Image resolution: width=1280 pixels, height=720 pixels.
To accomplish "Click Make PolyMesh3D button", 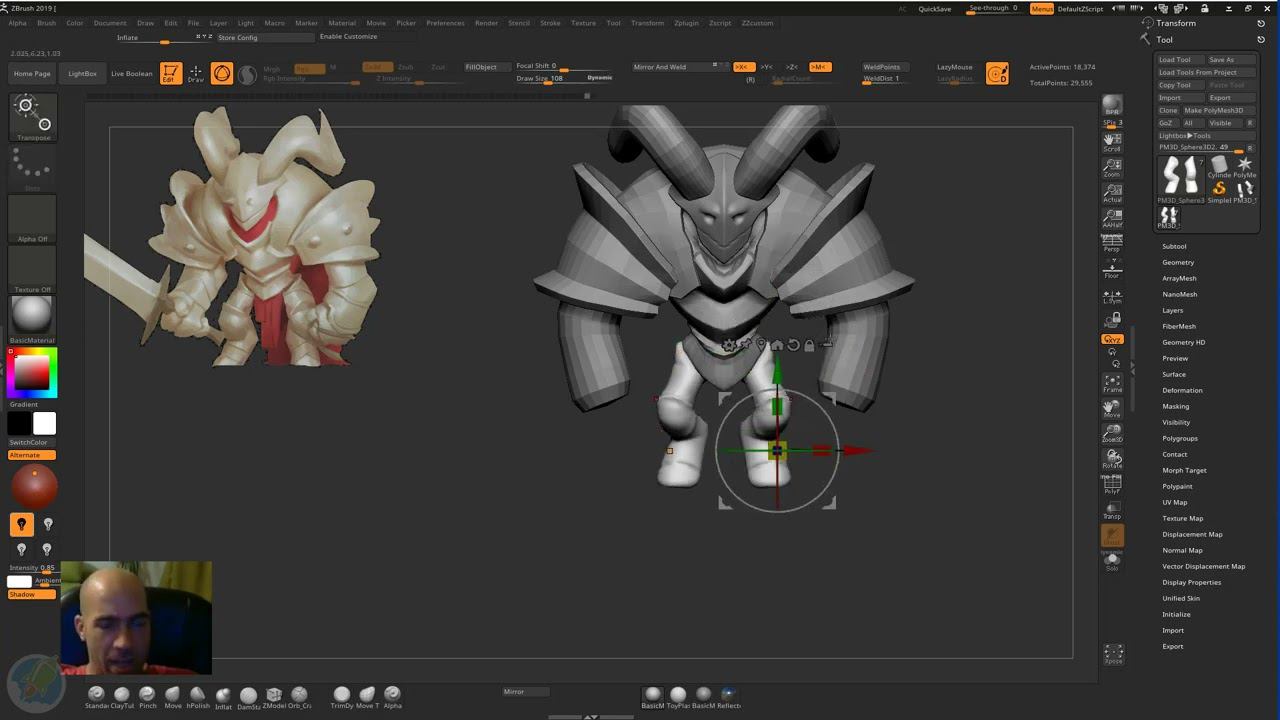I will pyautogui.click(x=1213, y=110).
